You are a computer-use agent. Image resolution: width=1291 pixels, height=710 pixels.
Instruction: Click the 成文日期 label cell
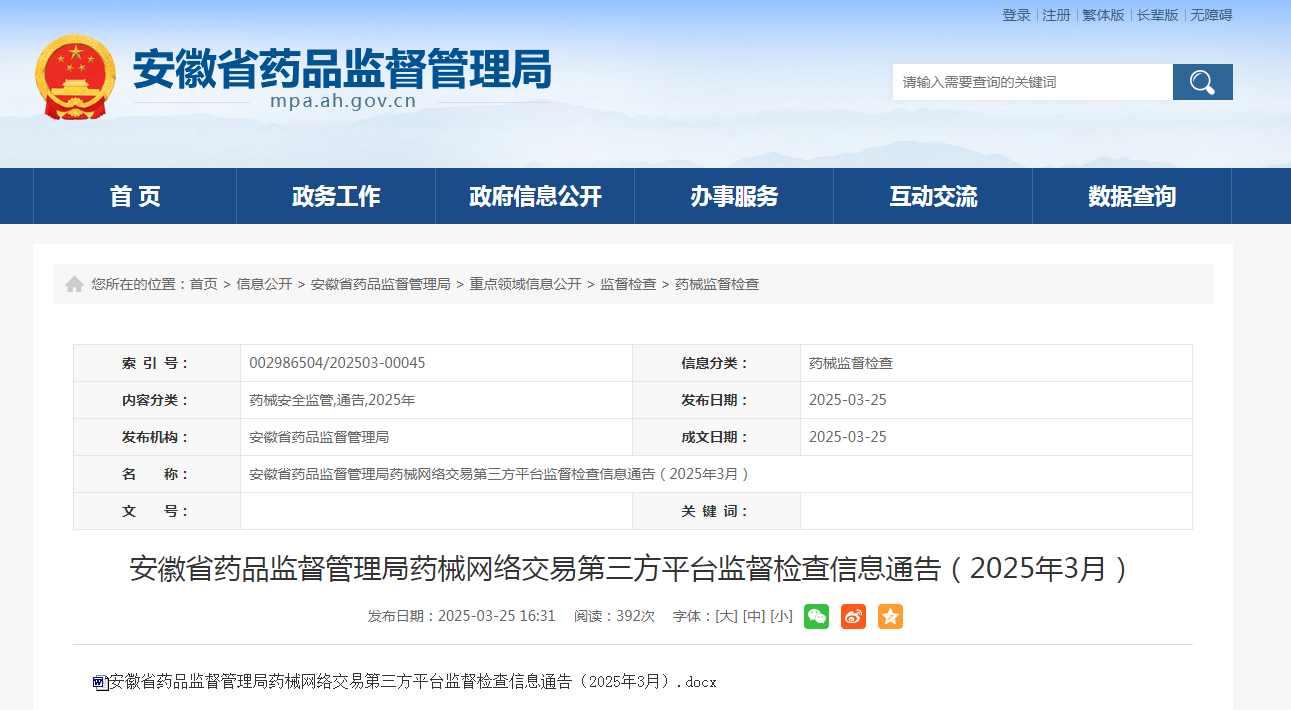tap(716, 437)
